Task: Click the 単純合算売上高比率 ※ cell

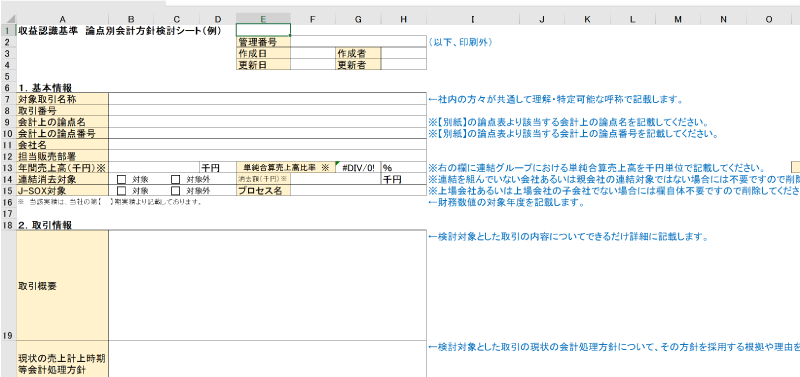Action: pyautogui.click(x=286, y=168)
